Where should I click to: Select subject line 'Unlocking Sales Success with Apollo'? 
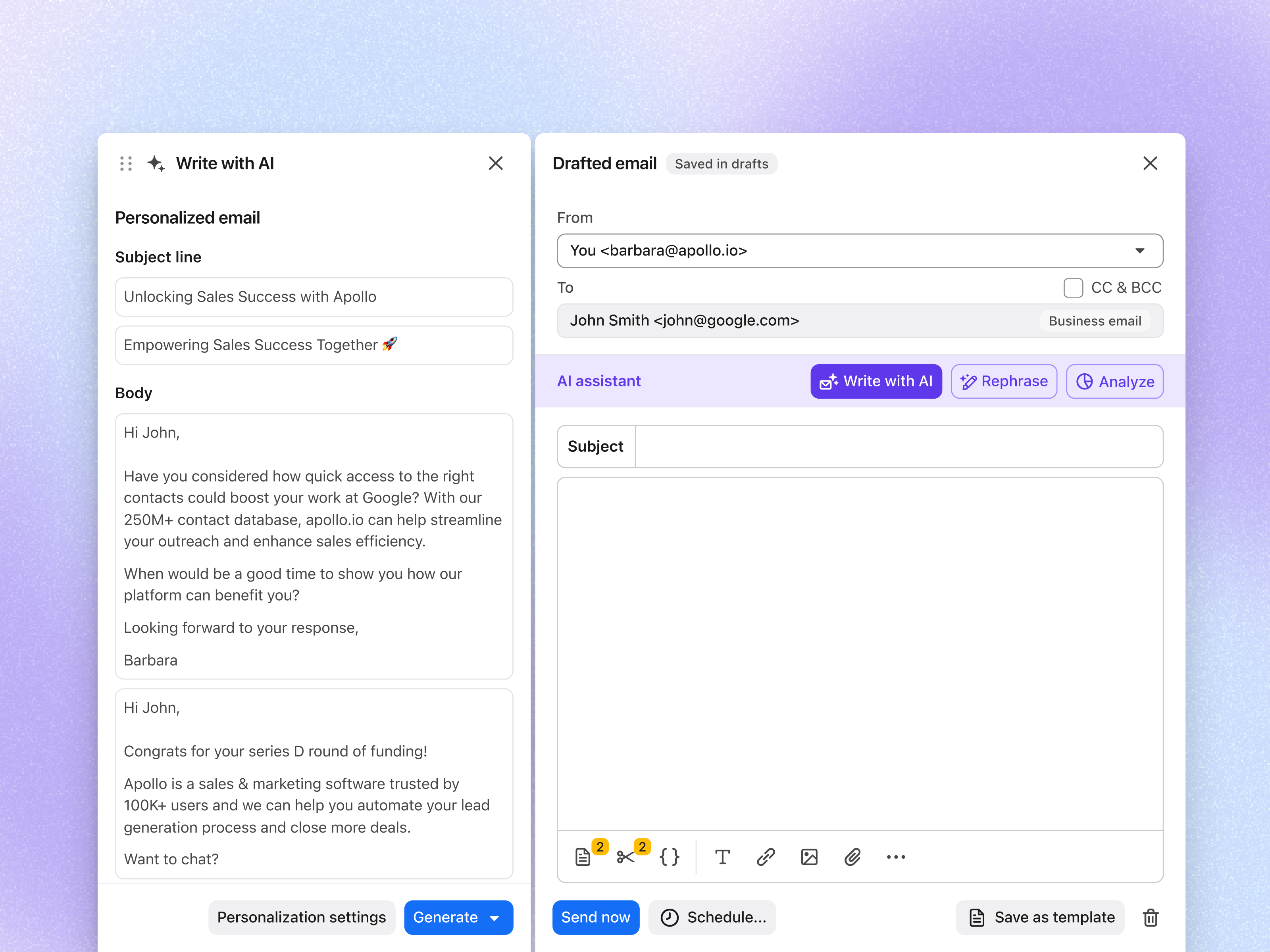[314, 297]
